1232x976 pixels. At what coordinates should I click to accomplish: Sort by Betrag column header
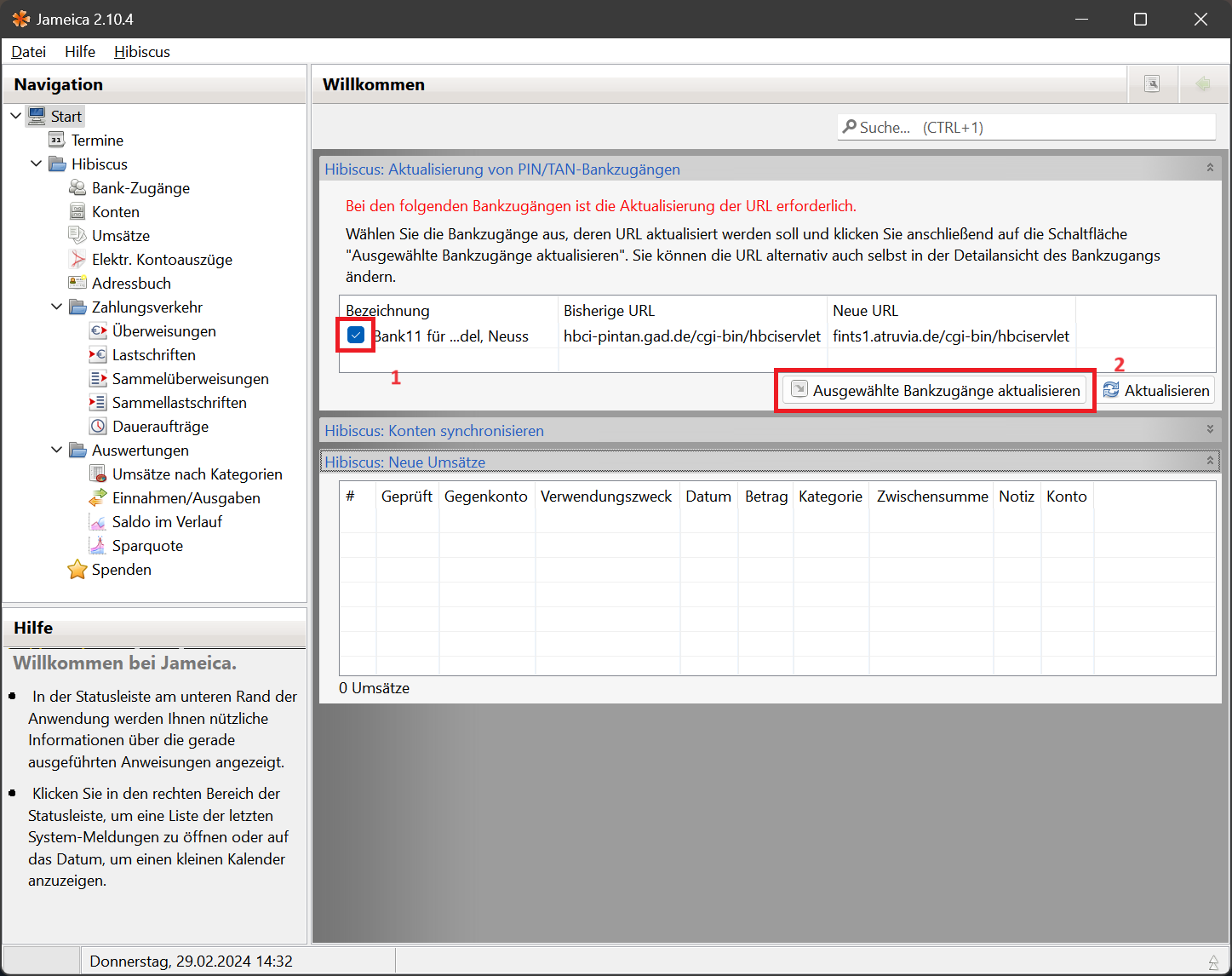point(766,496)
